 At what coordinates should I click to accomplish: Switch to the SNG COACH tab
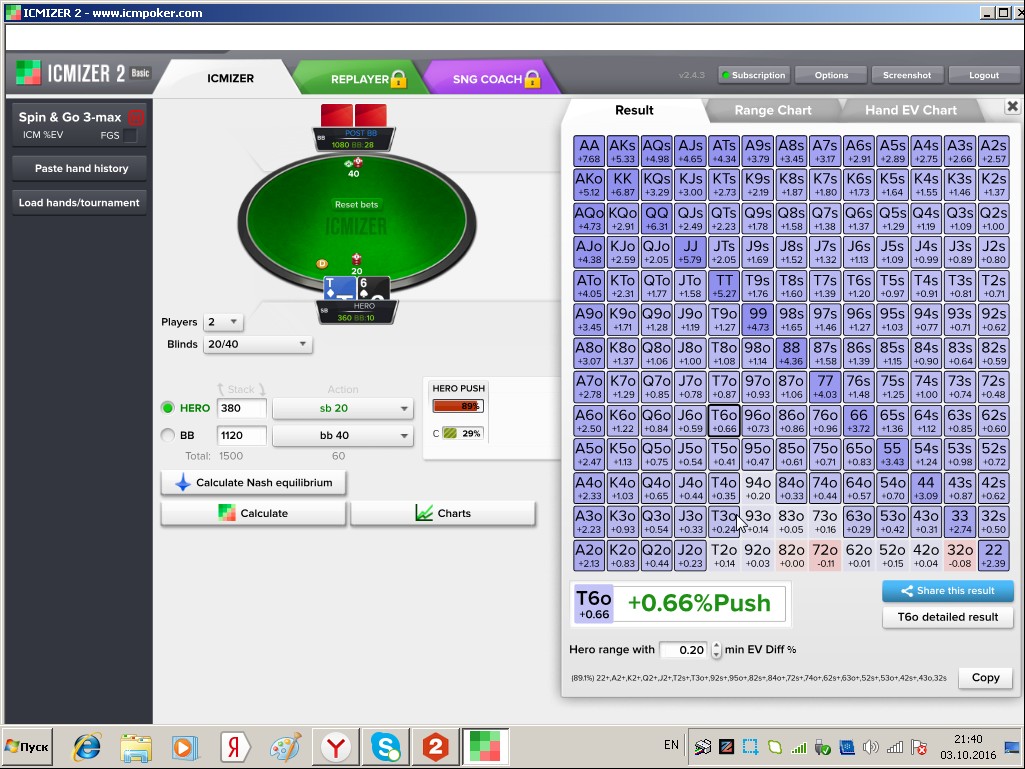[x=488, y=79]
